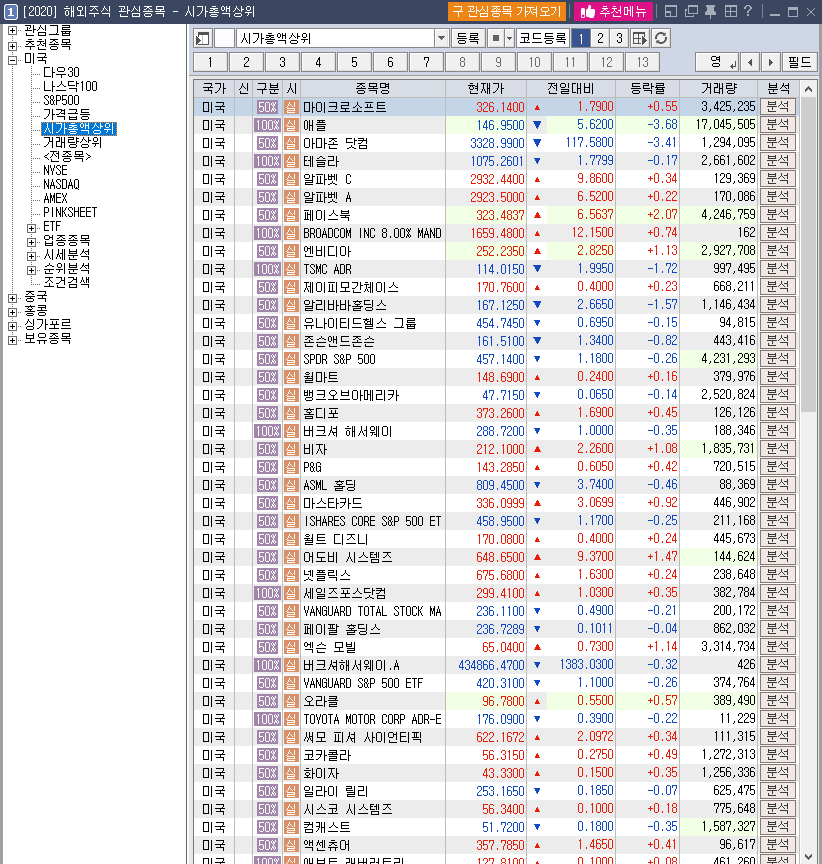The image size is (822, 864).
Task: Click the vertical scrollbar thumb of the table
Action: [808, 255]
